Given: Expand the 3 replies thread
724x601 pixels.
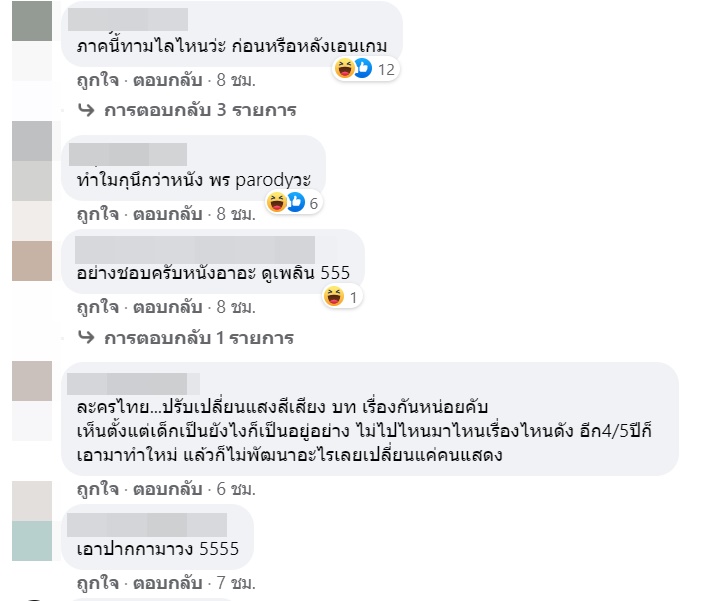Looking at the screenshot, I should click(x=200, y=110).
